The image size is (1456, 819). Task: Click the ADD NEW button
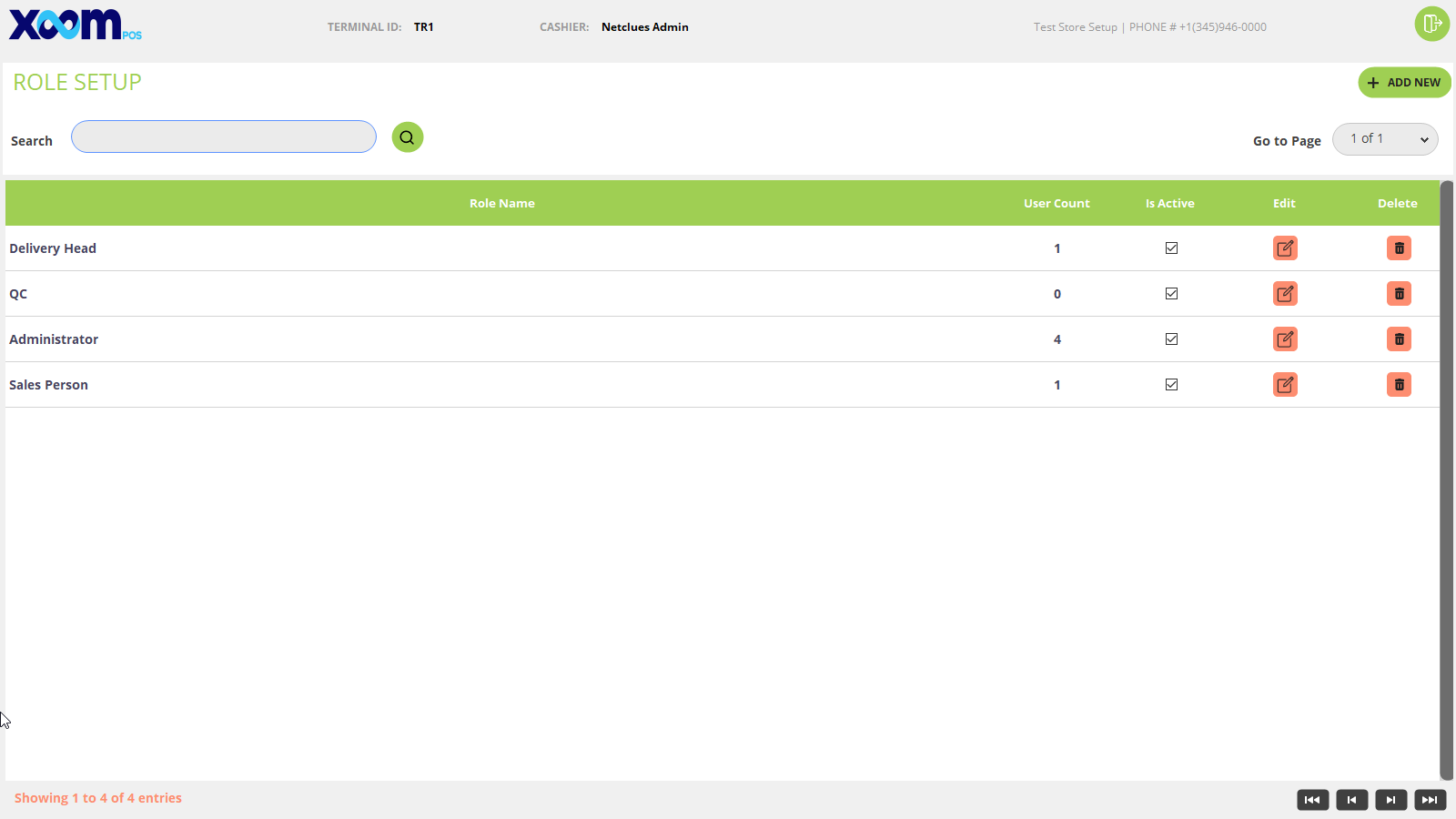1404,83
